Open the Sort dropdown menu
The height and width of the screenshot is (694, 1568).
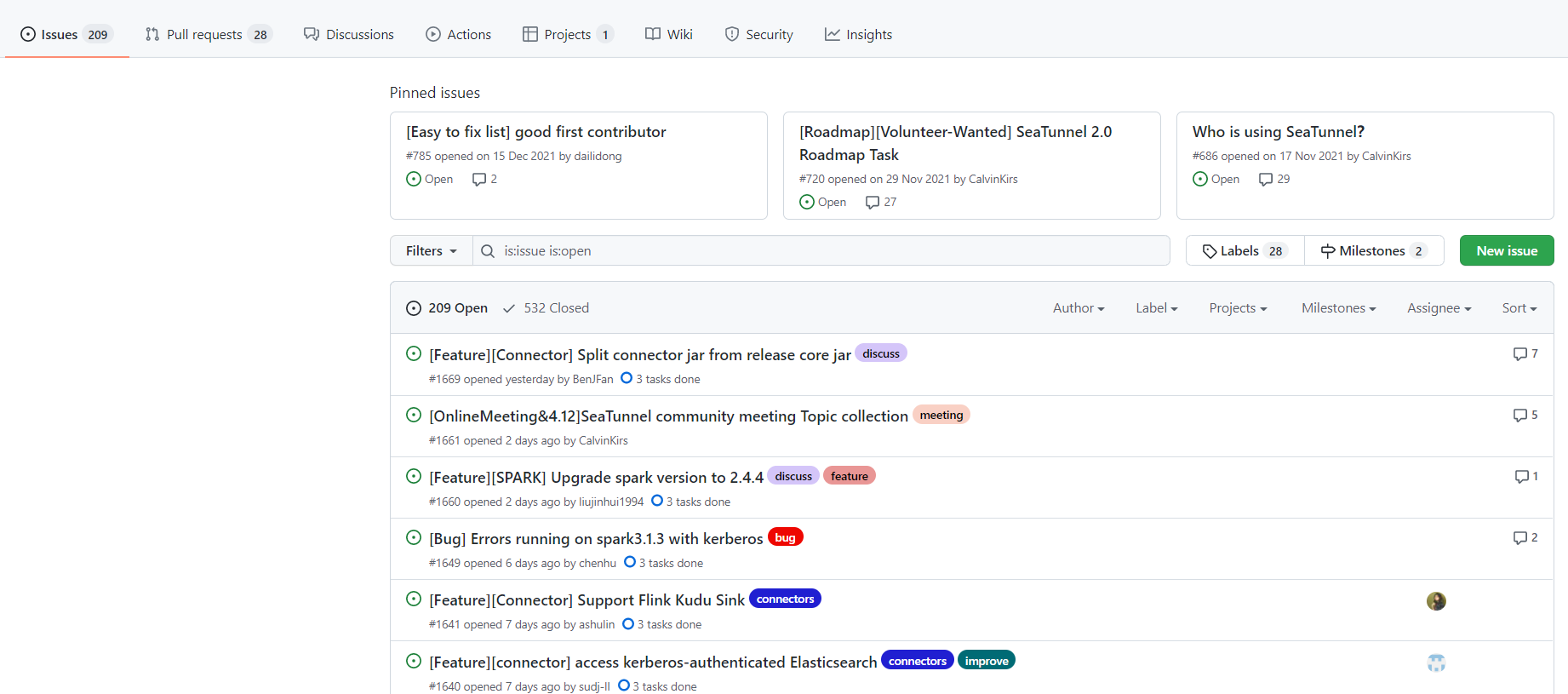tap(1519, 308)
